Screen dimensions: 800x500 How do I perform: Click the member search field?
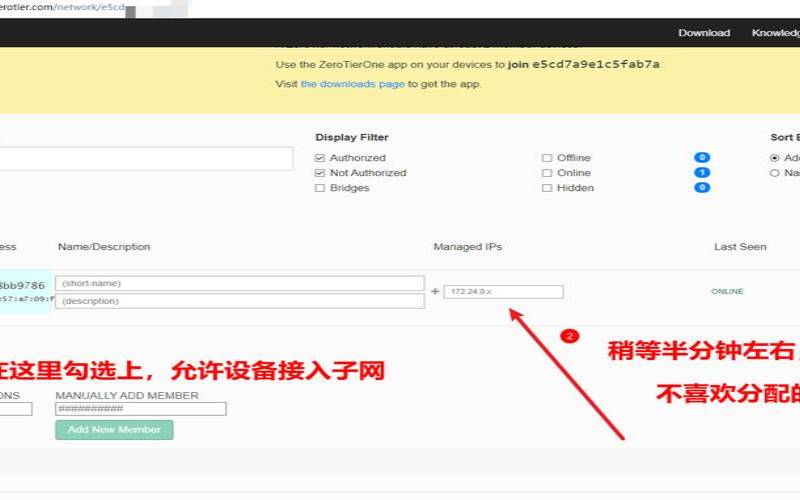point(146,159)
